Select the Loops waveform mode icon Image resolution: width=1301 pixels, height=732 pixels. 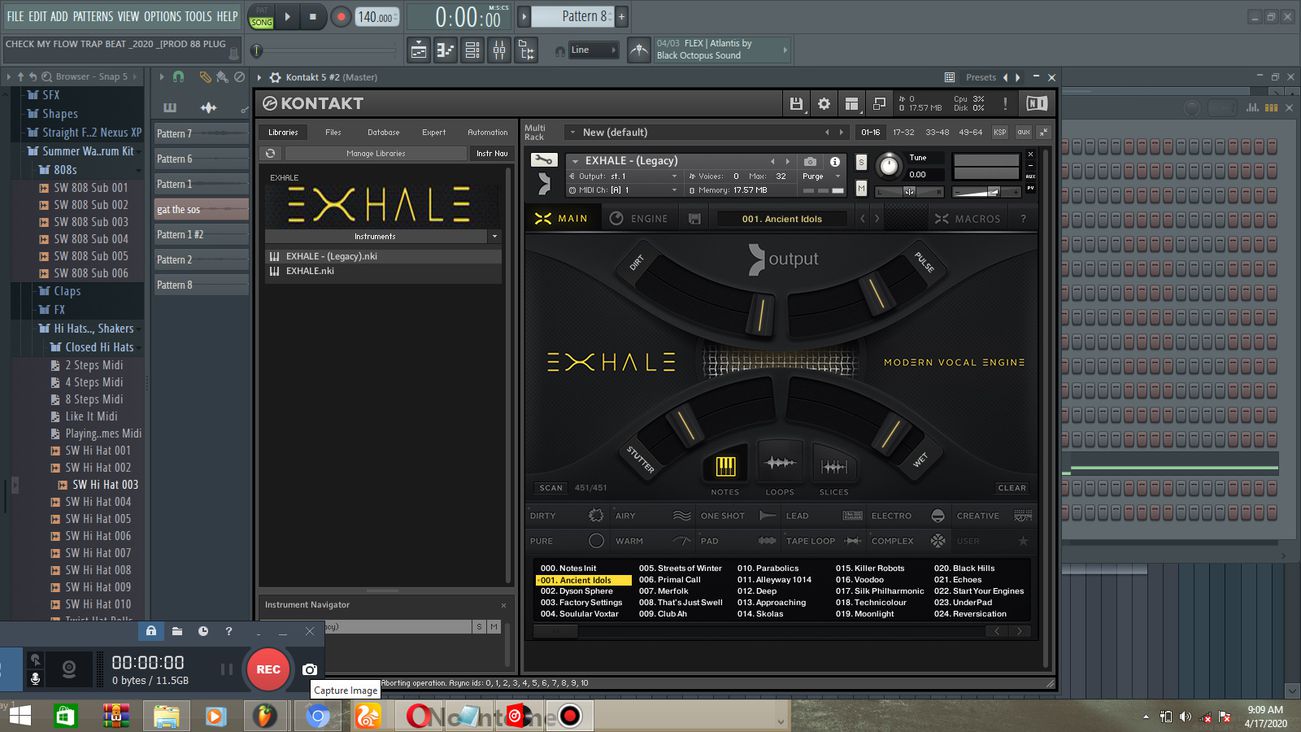779,464
